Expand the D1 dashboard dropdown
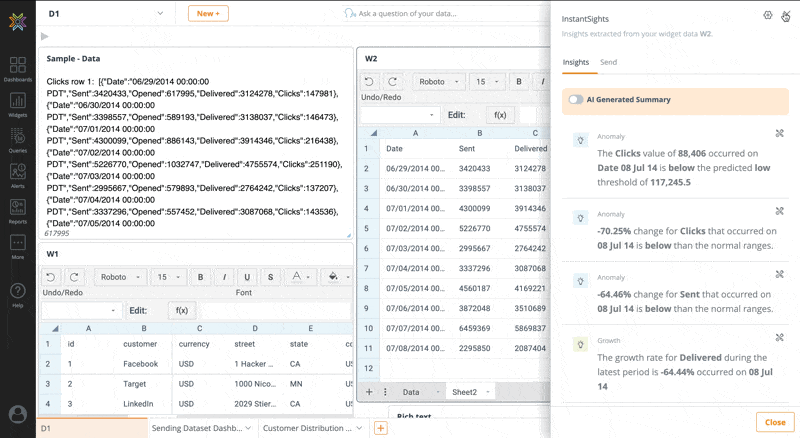 point(160,13)
